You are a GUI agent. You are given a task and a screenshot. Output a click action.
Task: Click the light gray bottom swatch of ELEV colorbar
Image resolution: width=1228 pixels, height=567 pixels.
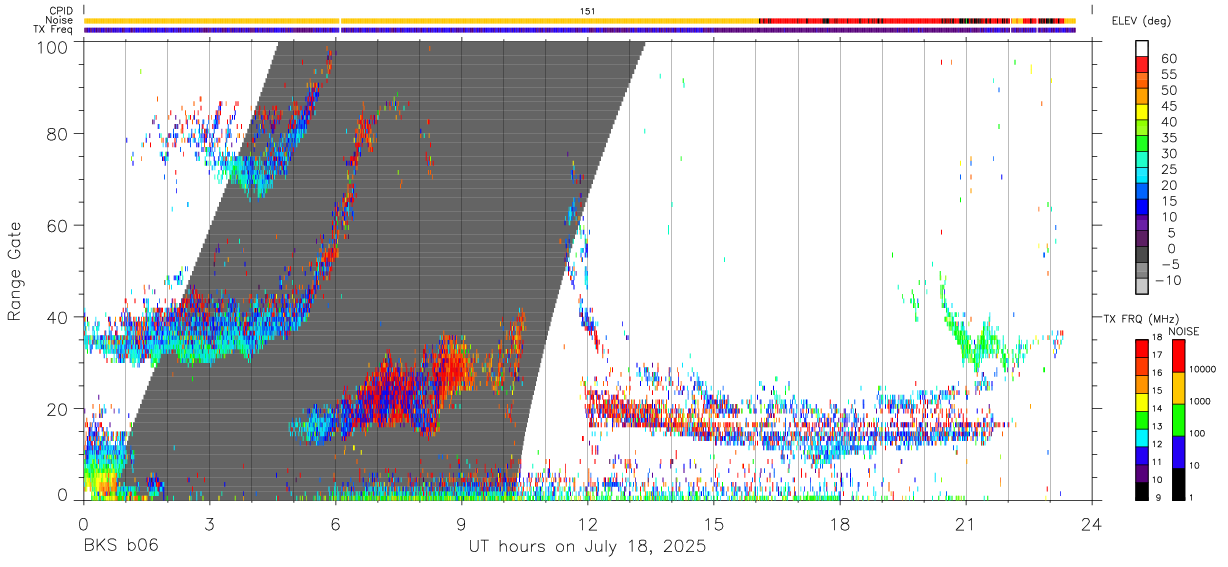pyautogui.click(x=1142, y=285)
